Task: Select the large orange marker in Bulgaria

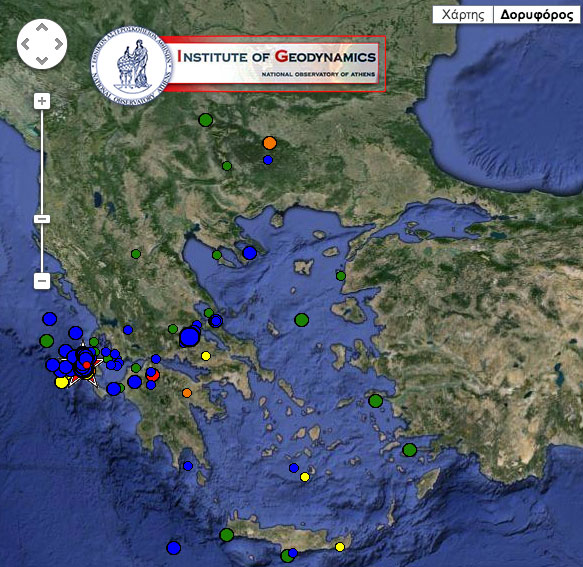Action: pyautogui.click(x=270, y=143)
